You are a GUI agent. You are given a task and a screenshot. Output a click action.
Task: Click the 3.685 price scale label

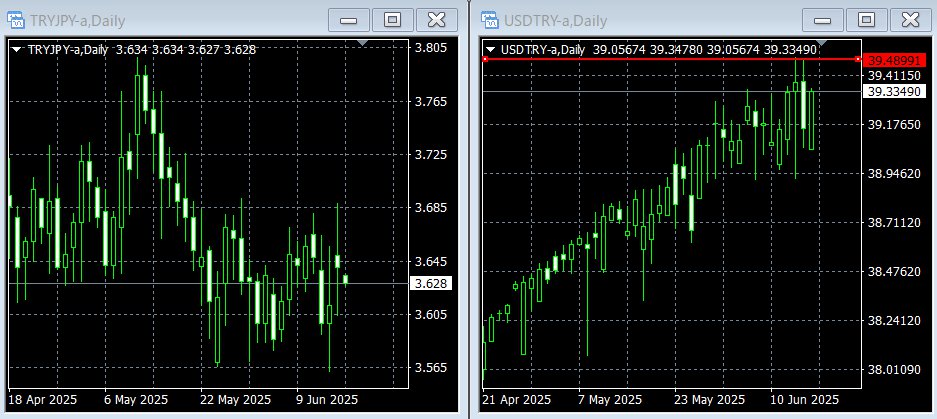[x=430, y=208]
